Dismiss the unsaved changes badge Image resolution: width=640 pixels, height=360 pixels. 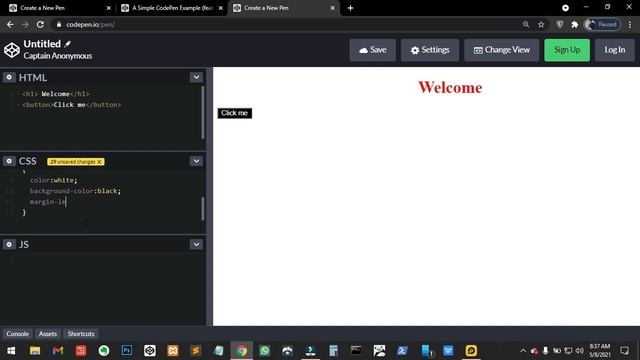coord(99,162)
